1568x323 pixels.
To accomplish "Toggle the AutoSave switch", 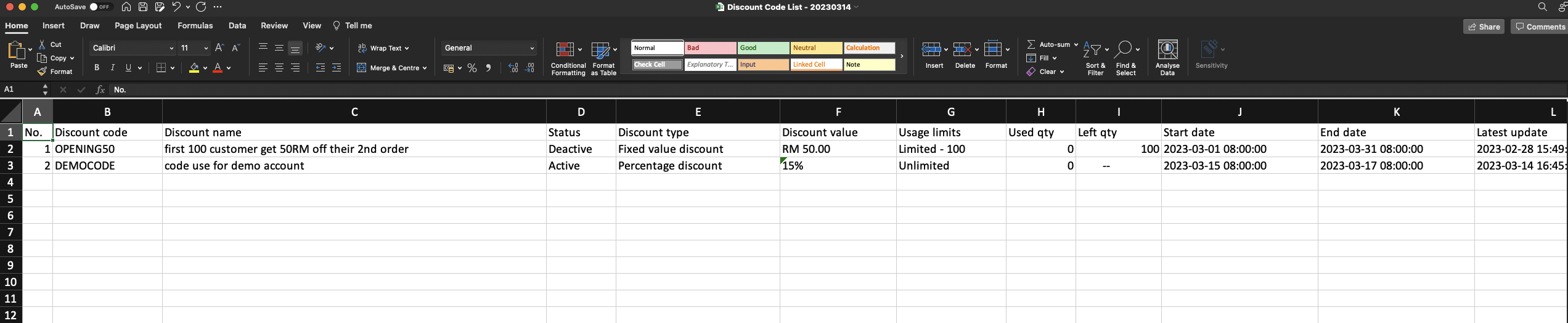I will pyautogui.click(x=100, y=7).
